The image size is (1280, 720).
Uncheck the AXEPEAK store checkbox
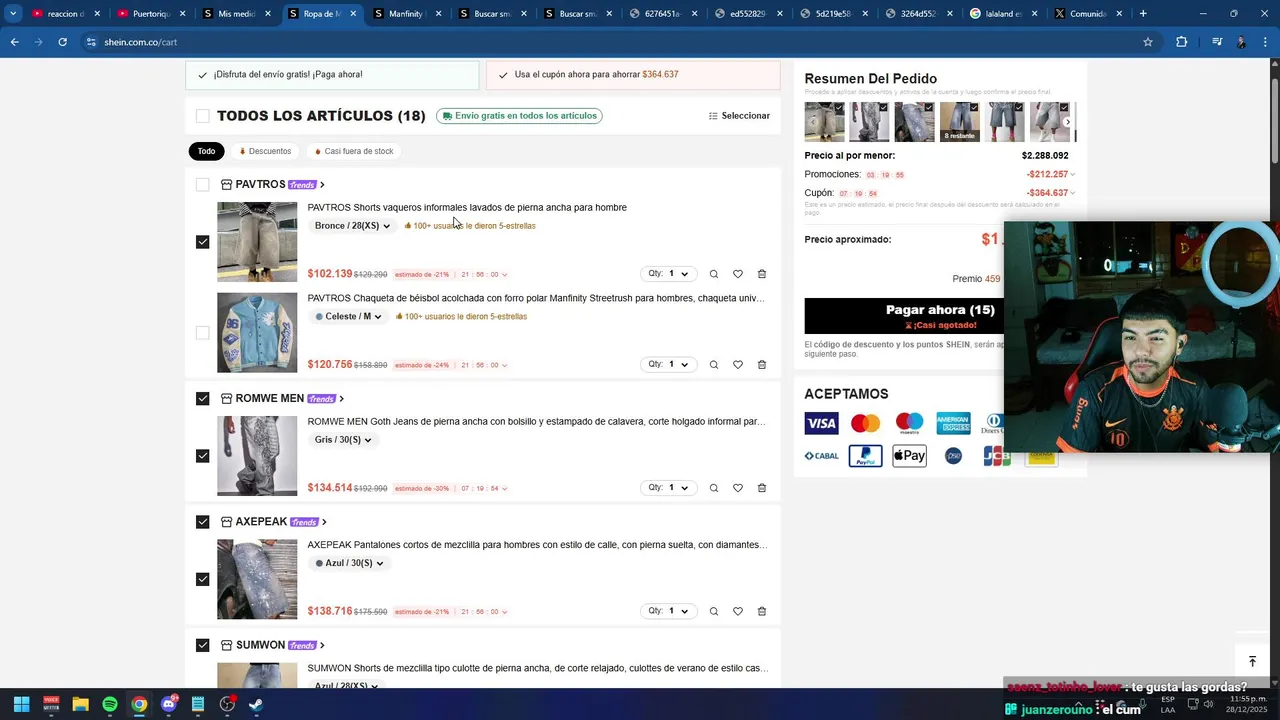pos(203,522)
